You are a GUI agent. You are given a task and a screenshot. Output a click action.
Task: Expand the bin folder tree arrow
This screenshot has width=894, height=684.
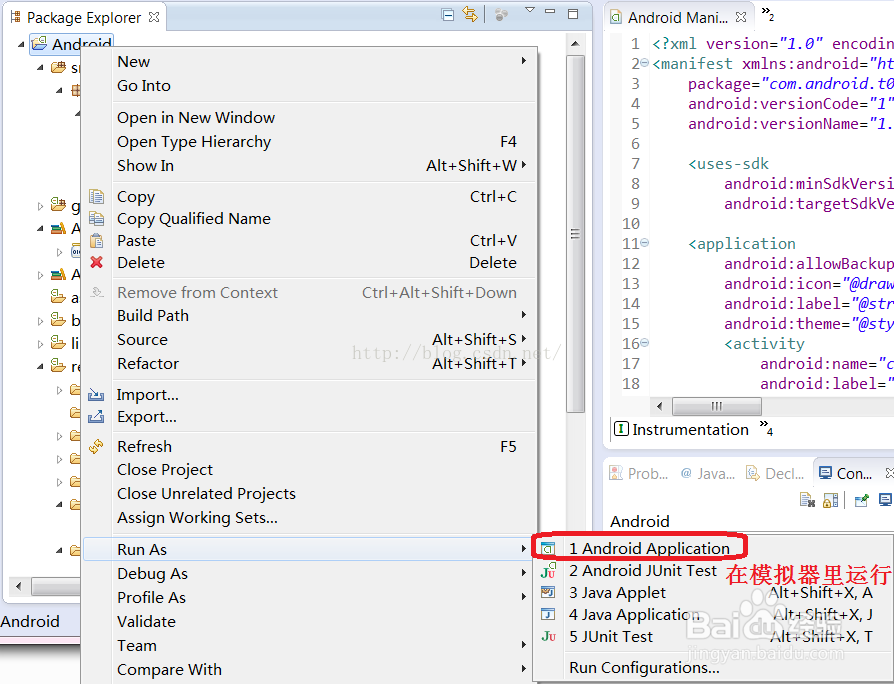40,321
